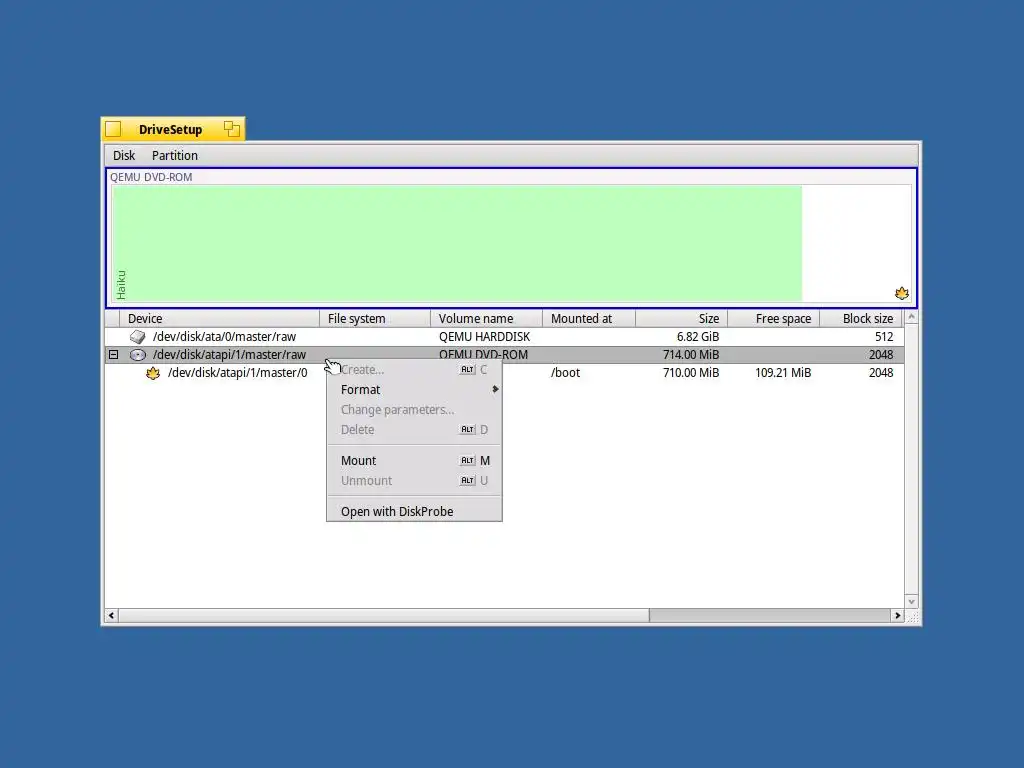Click the vertical scrollbar down arrow

912,601
